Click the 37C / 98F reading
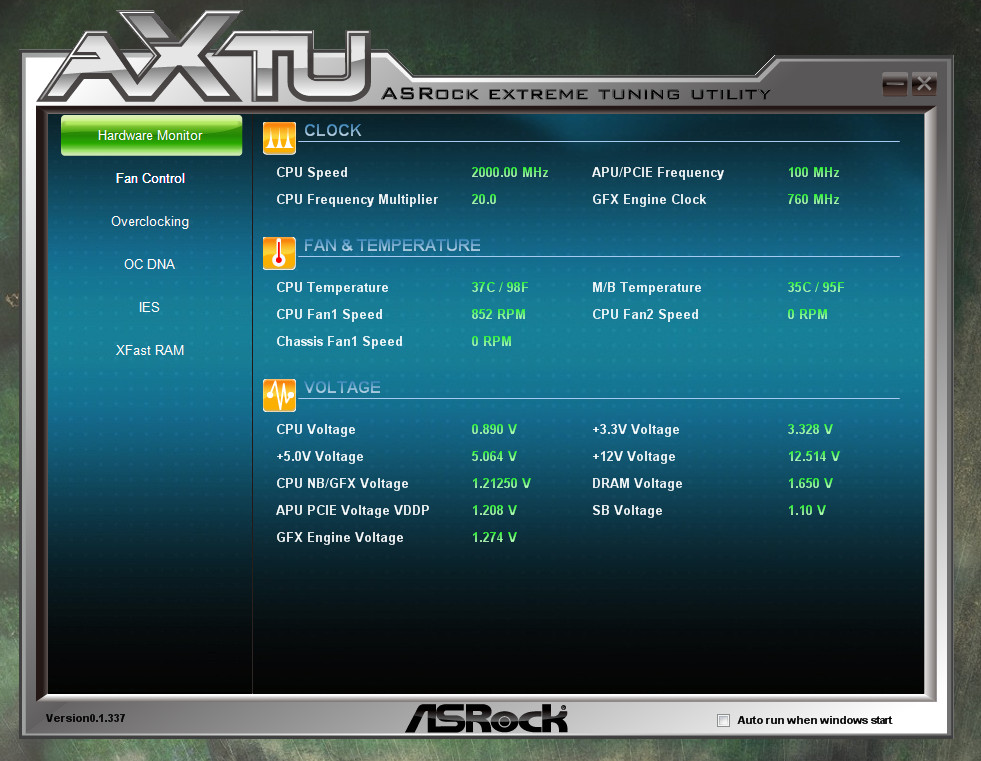 click(500, 287)
